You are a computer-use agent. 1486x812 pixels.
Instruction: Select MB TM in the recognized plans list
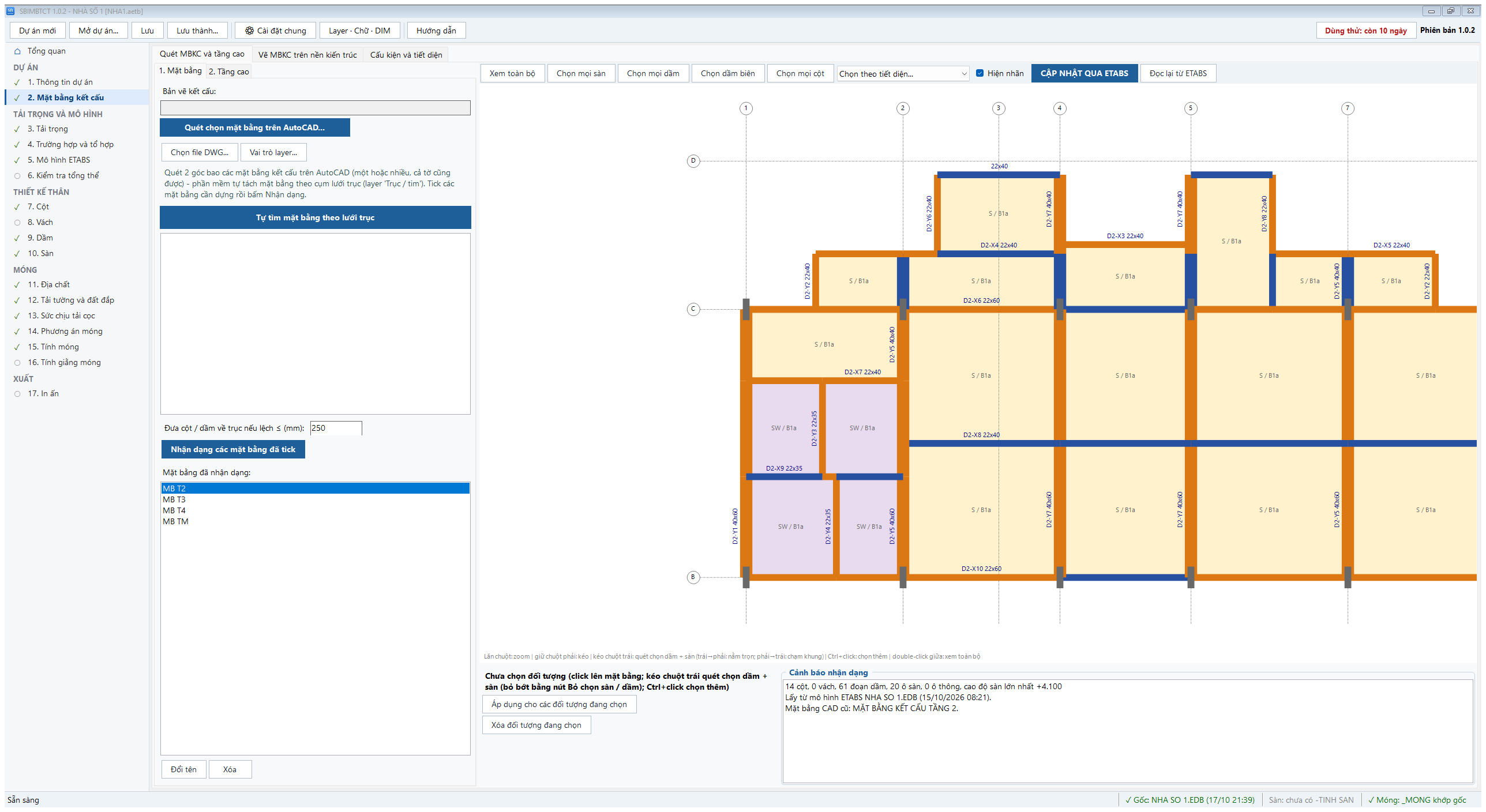[315, 521]
